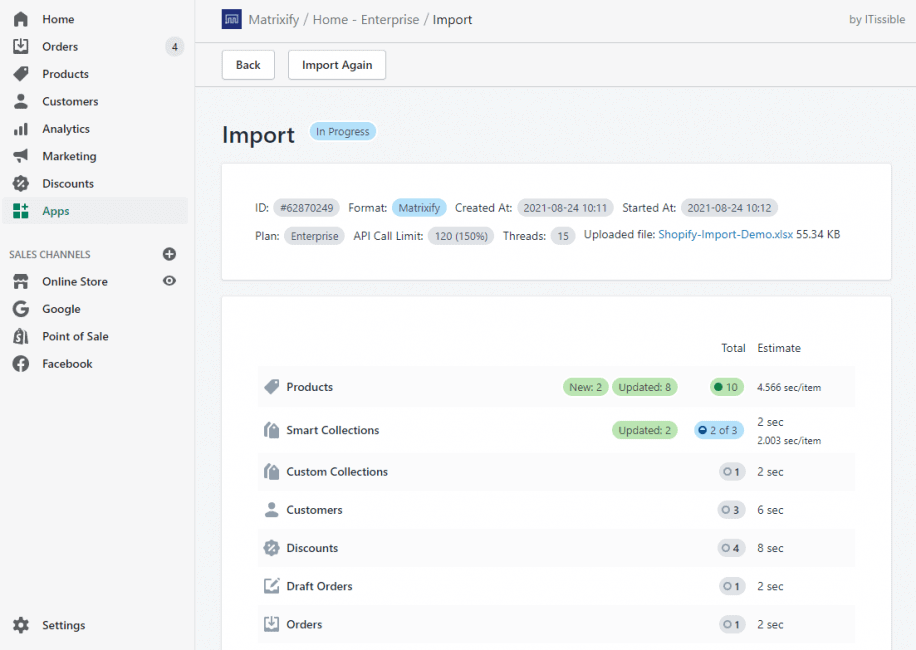Click the Import Again button
Screen dimensions: 916x650
tap(337, 65)
